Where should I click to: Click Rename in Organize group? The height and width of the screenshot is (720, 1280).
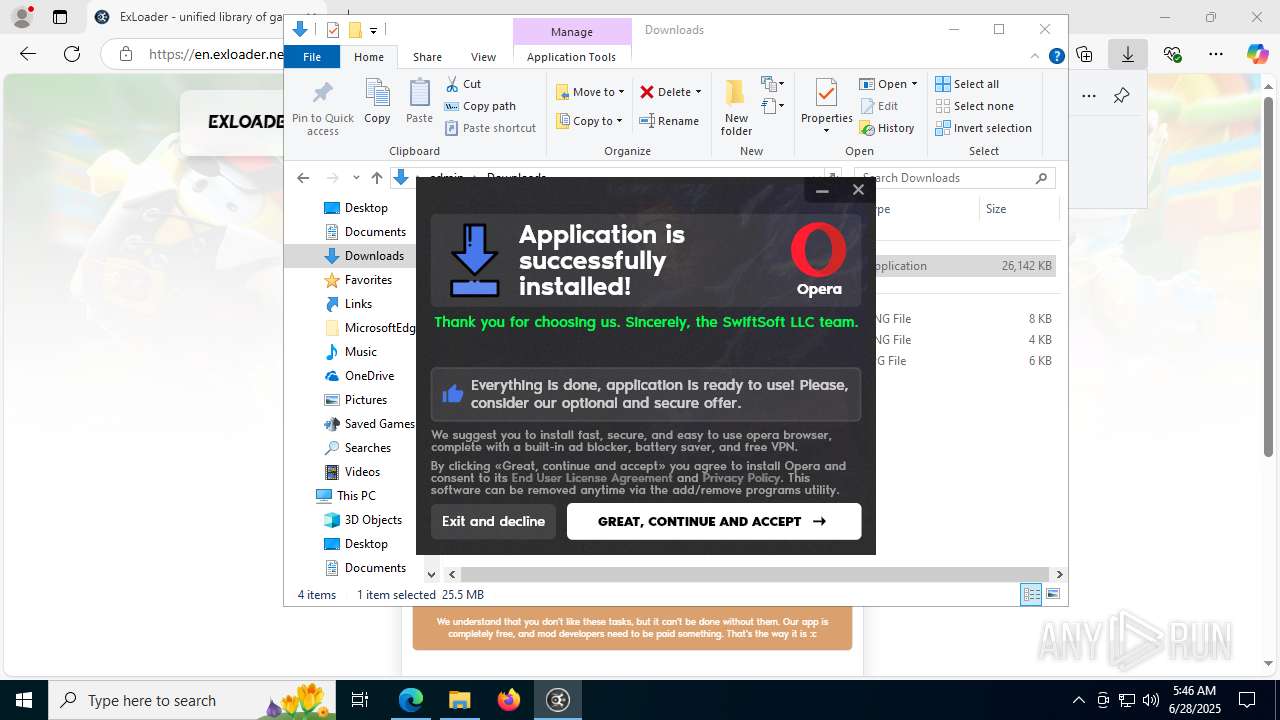coord(669,121)
